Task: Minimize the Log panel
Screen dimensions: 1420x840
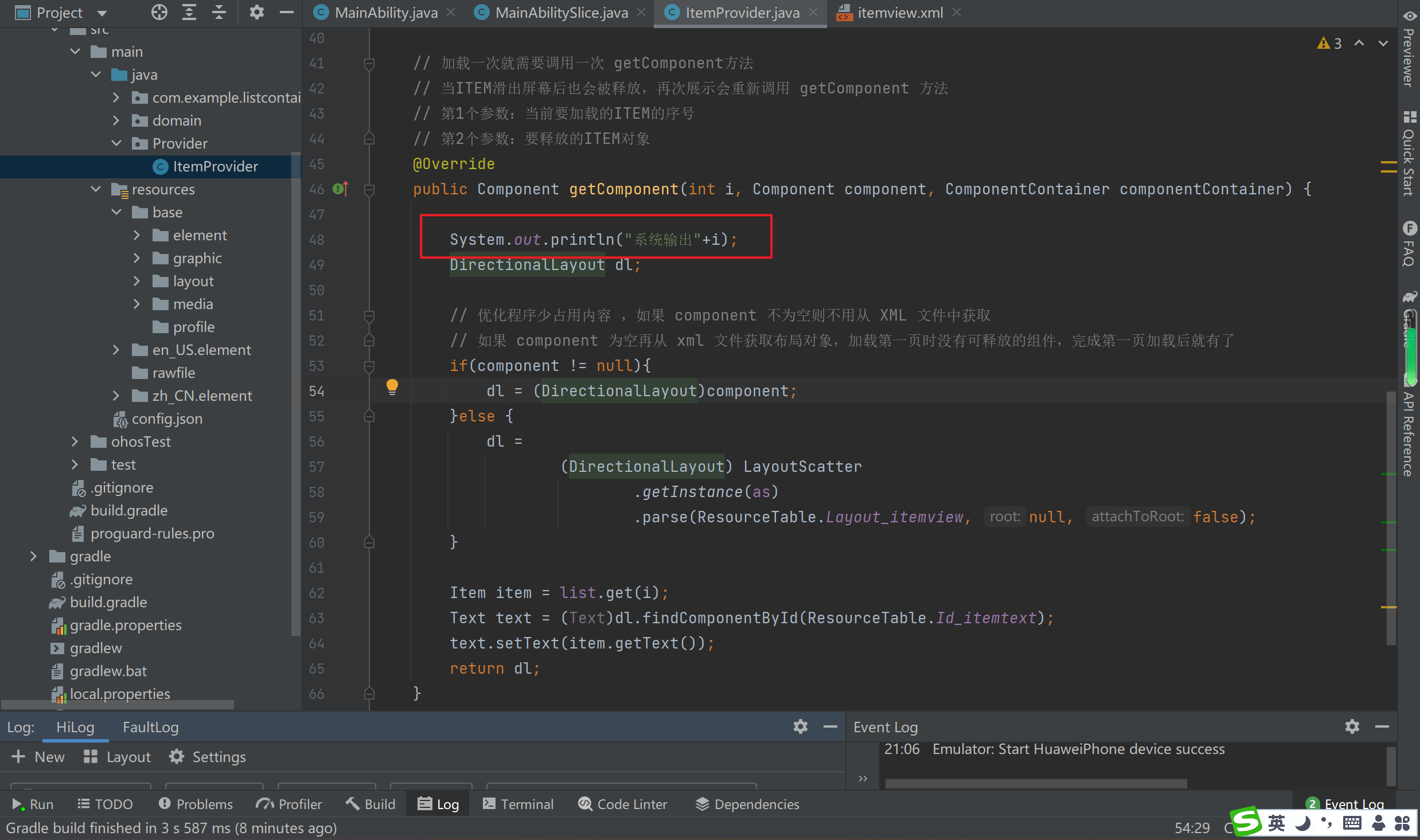Action: coord(830,726)
